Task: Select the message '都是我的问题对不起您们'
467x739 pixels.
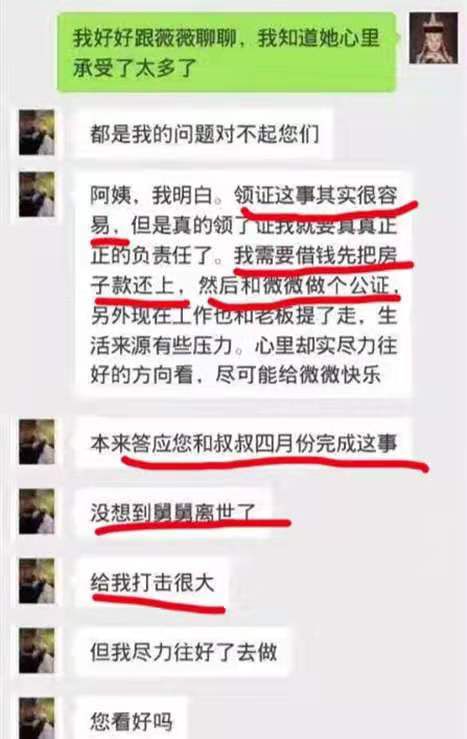Action: tap(205, 134)
